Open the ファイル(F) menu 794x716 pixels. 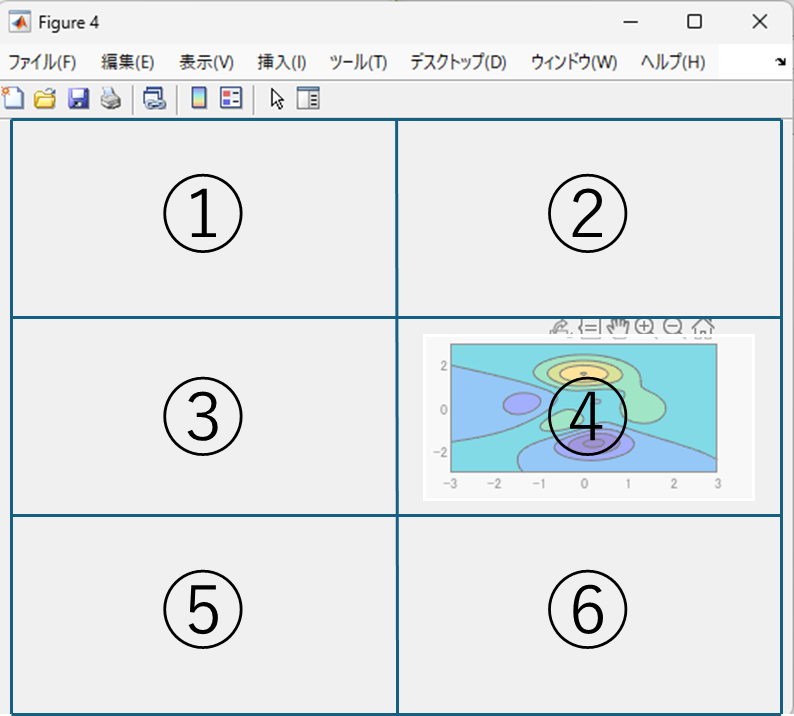click(42, 62)
